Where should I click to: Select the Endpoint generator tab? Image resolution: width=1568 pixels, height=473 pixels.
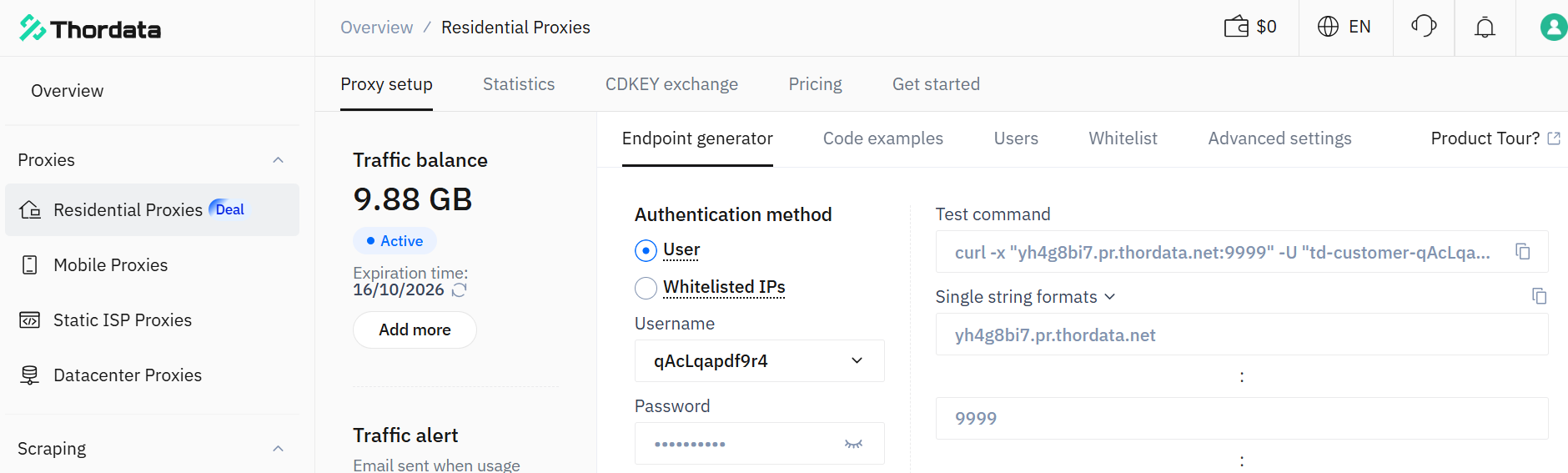(697, 138)
